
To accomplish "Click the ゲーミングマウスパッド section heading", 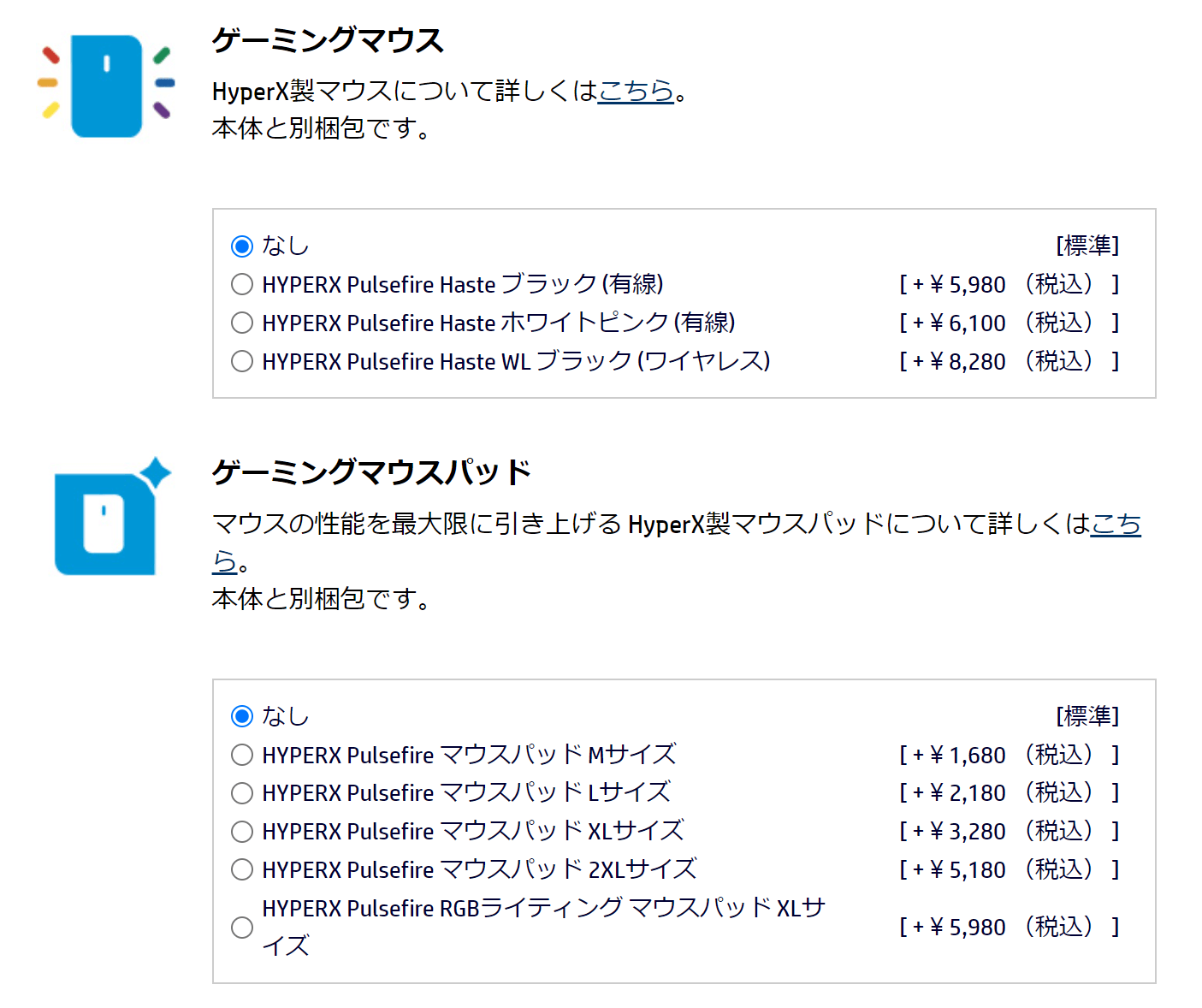I will [371, 472].
